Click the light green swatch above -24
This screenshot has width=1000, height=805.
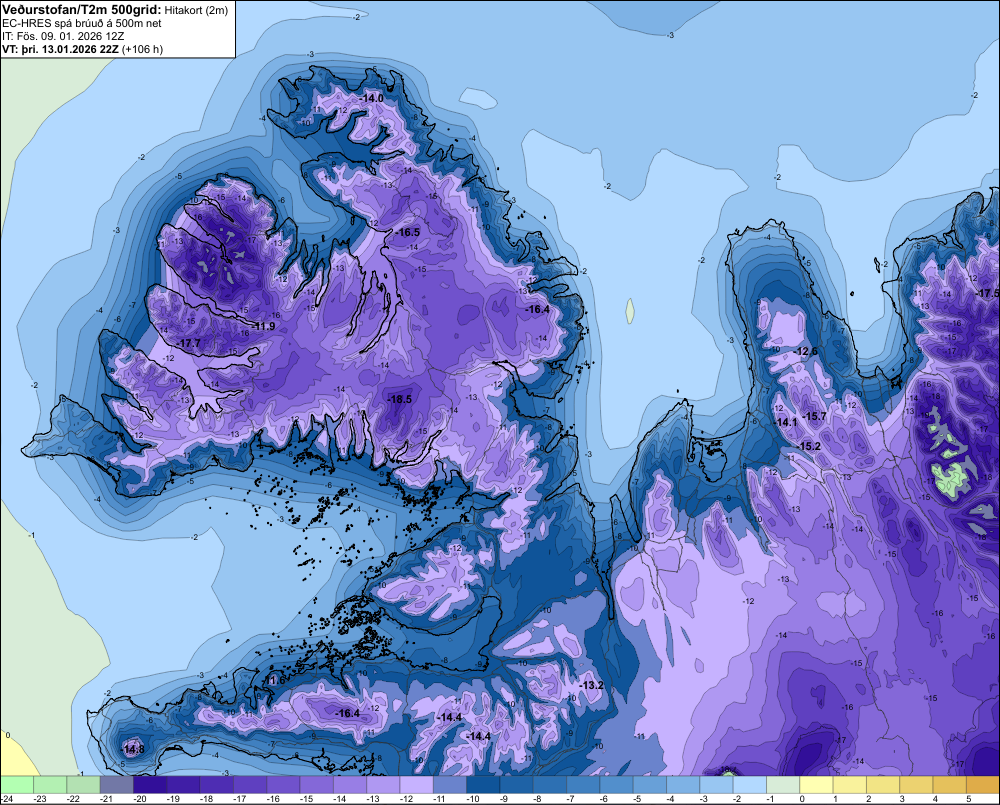[x=17, y=784]
